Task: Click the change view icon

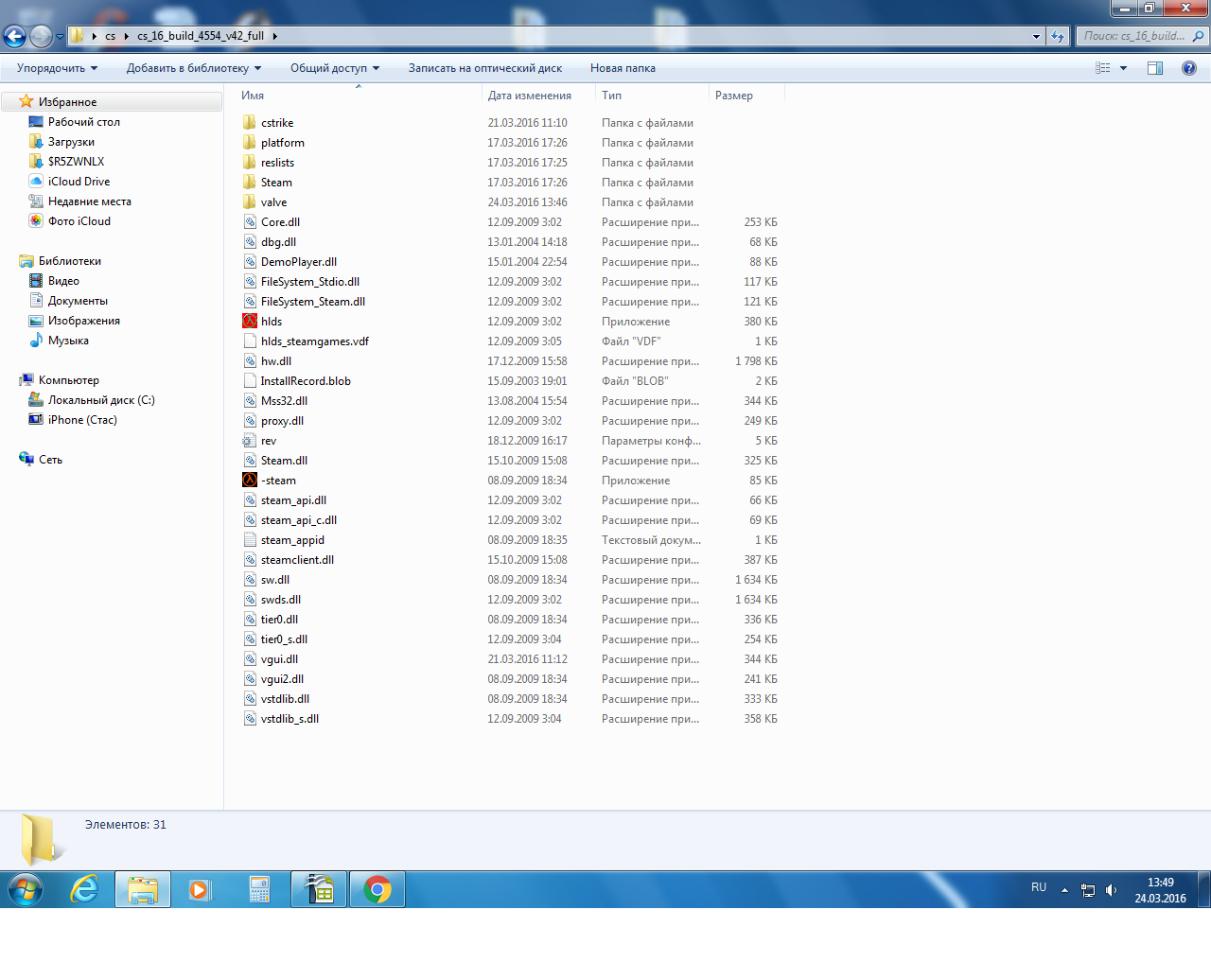Action: click(x=1103, y=68)
